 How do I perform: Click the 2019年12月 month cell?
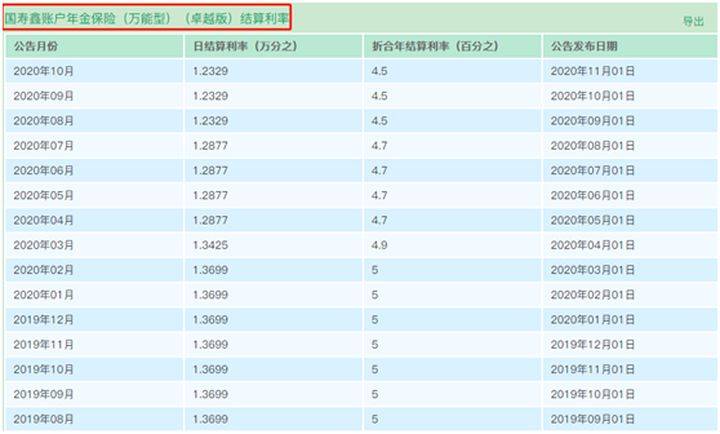pyautogui.click(x=44, y=319)
